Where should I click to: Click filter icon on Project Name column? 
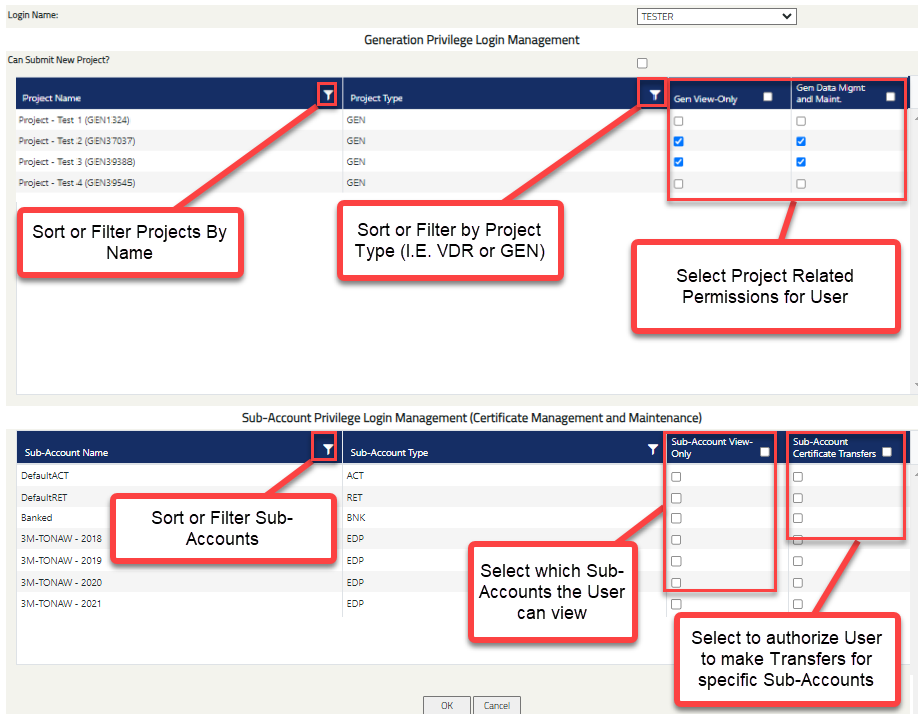point(327,94)
